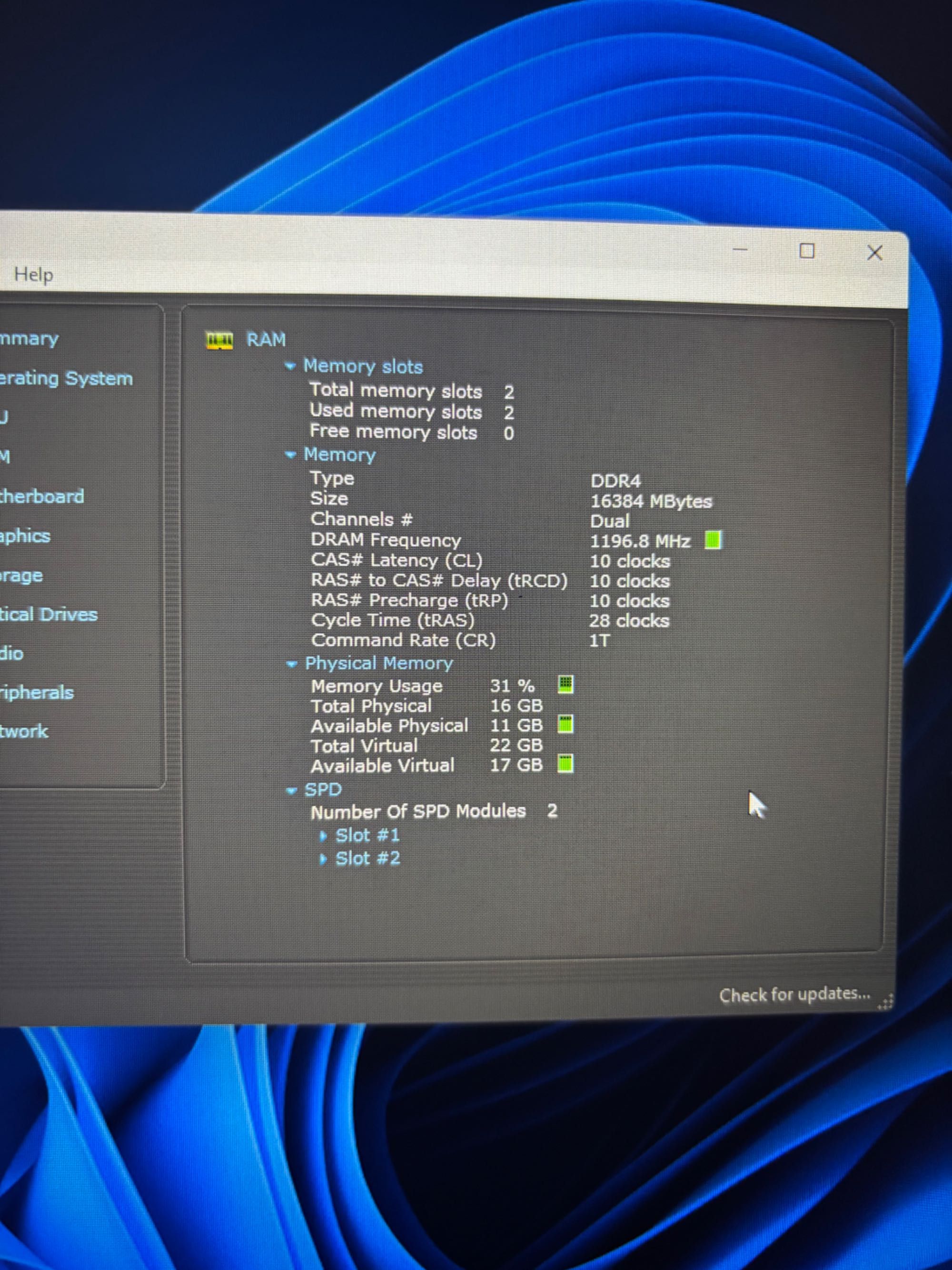This screenshot has height=1270, width=952.
Task: Collapse the SPD section
Action: coord(291,790)
